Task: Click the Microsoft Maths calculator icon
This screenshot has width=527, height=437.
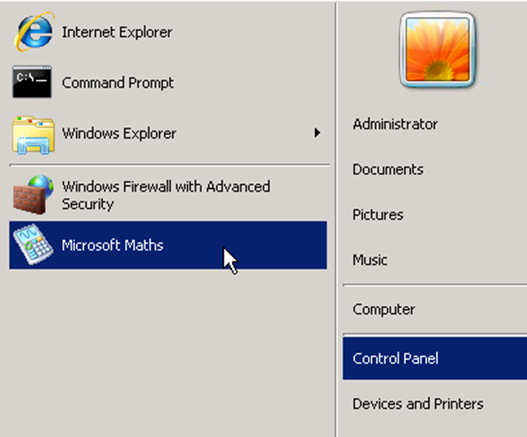Action: point(33,245)
